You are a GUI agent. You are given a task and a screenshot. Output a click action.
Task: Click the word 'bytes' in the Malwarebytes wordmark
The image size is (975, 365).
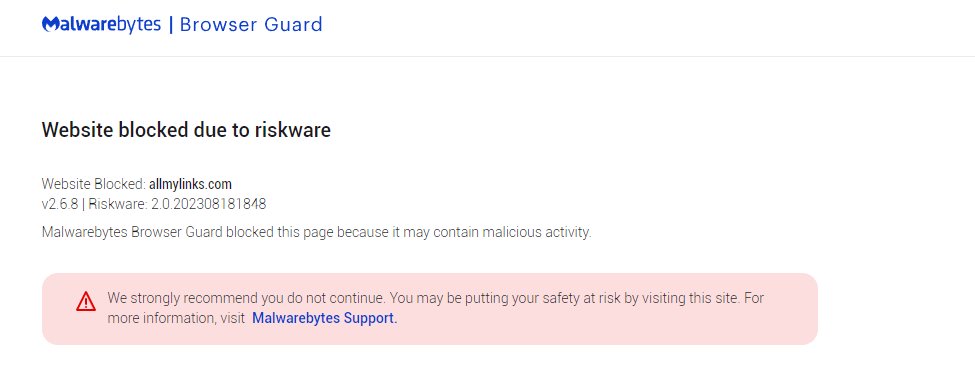(137, 25)
